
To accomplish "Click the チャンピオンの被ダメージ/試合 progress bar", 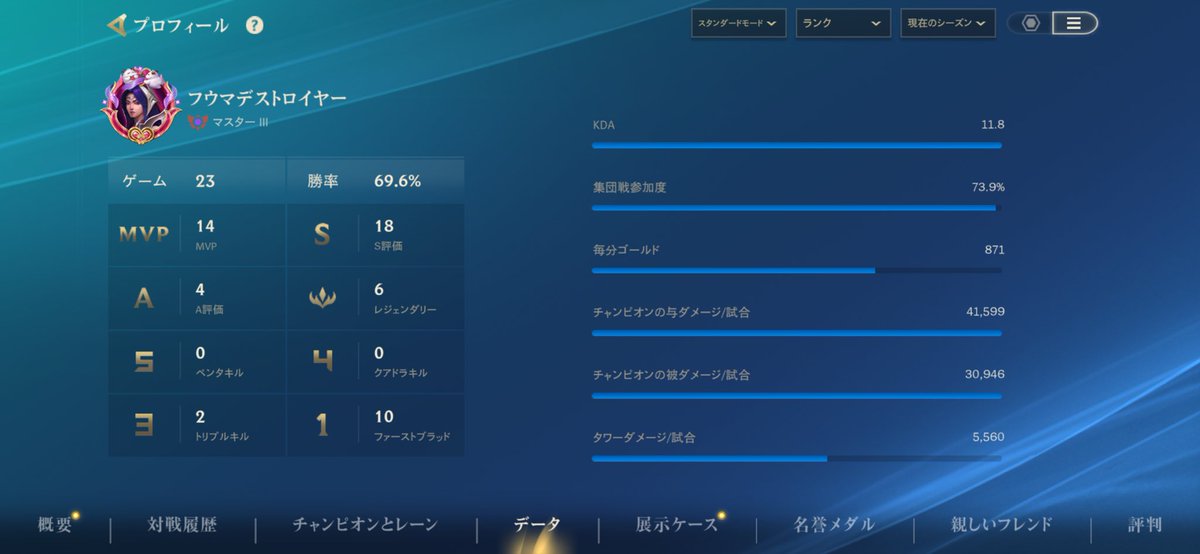I will [797, 395].
